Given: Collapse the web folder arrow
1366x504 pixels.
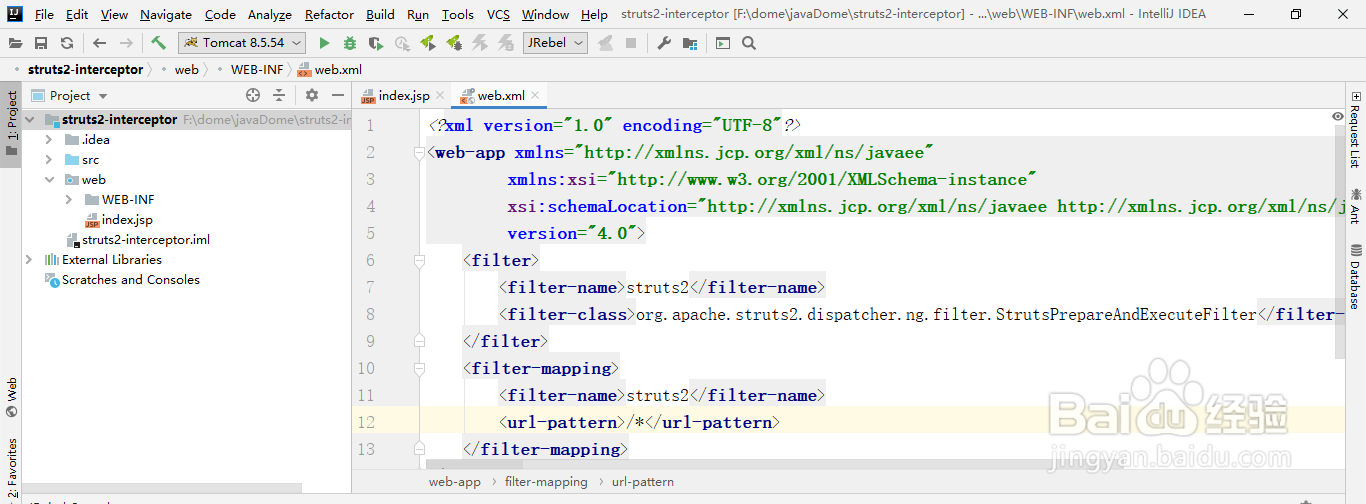Looking at the screenshot, I should (x=49, y=179).
